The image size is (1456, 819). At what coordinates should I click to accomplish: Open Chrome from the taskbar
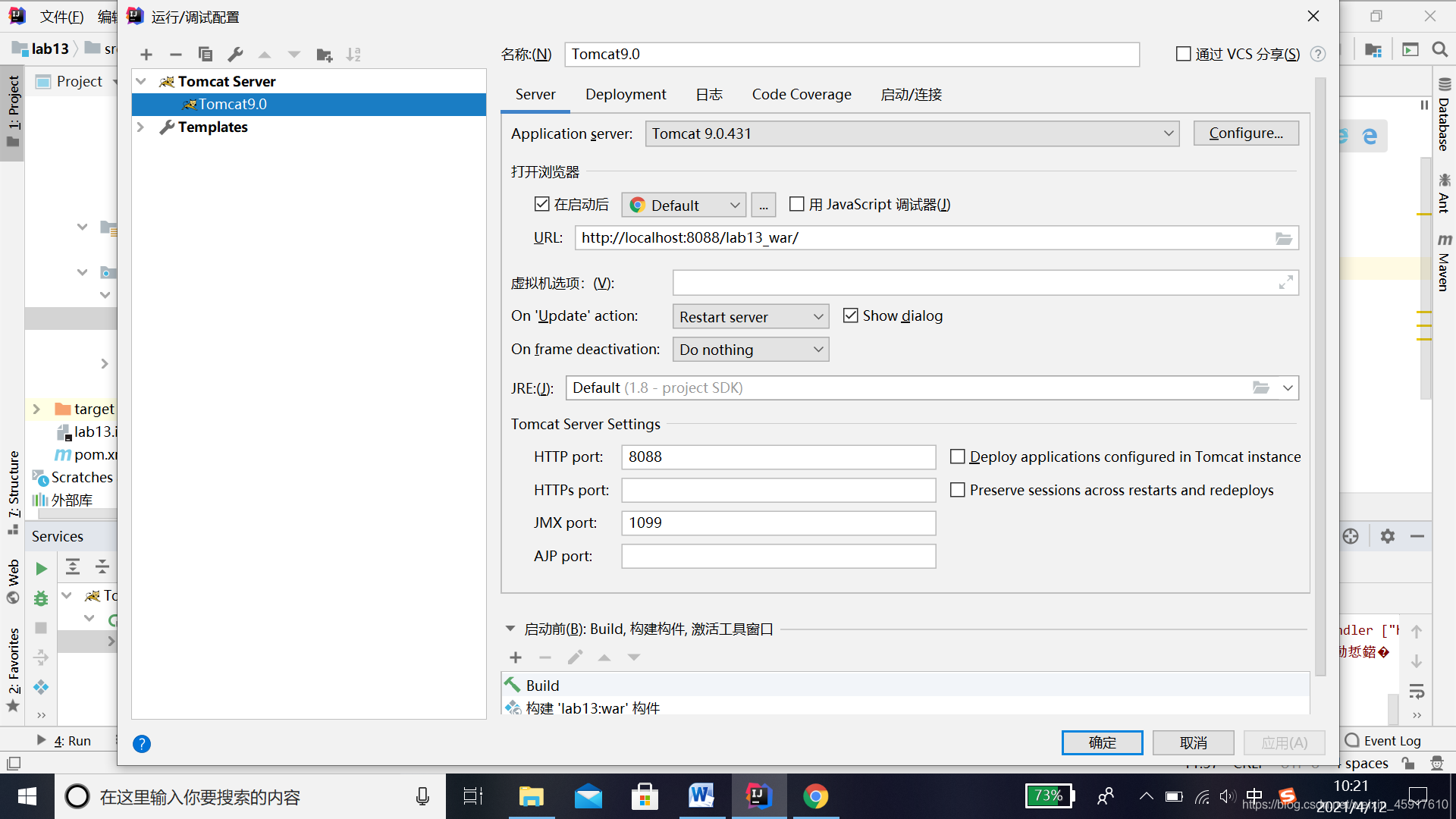(x=815, y=796)
